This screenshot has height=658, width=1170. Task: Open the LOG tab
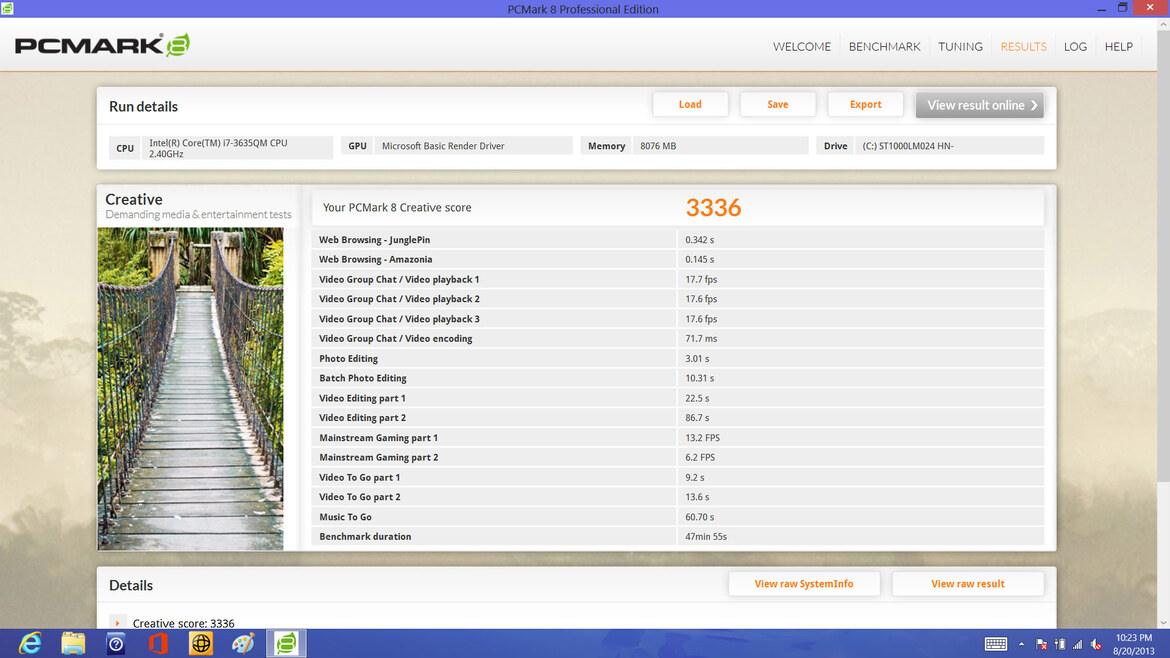pyautogui.click(x=1075, y=46)
